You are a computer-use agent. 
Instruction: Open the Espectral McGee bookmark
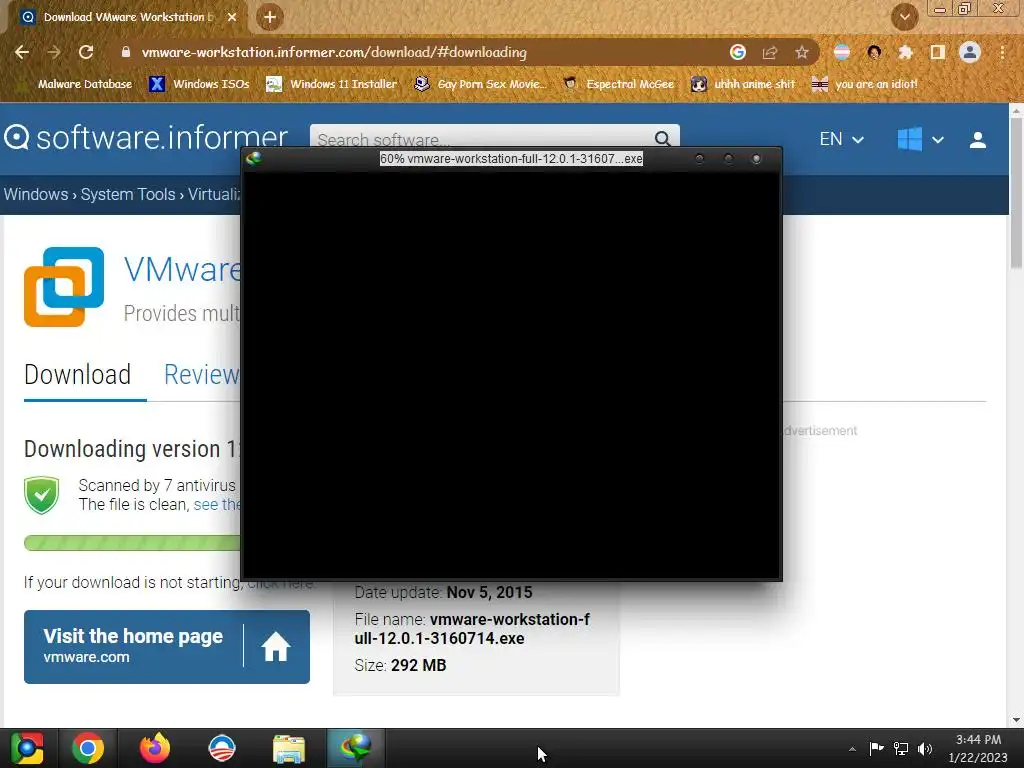(x=618, y=84)
